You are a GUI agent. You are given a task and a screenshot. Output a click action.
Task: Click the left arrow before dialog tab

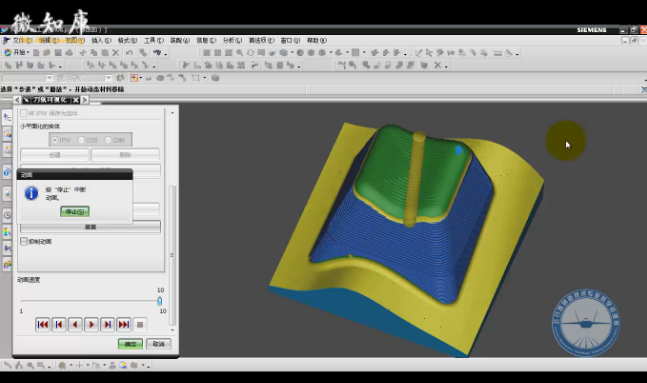click(x=17, y=100)
